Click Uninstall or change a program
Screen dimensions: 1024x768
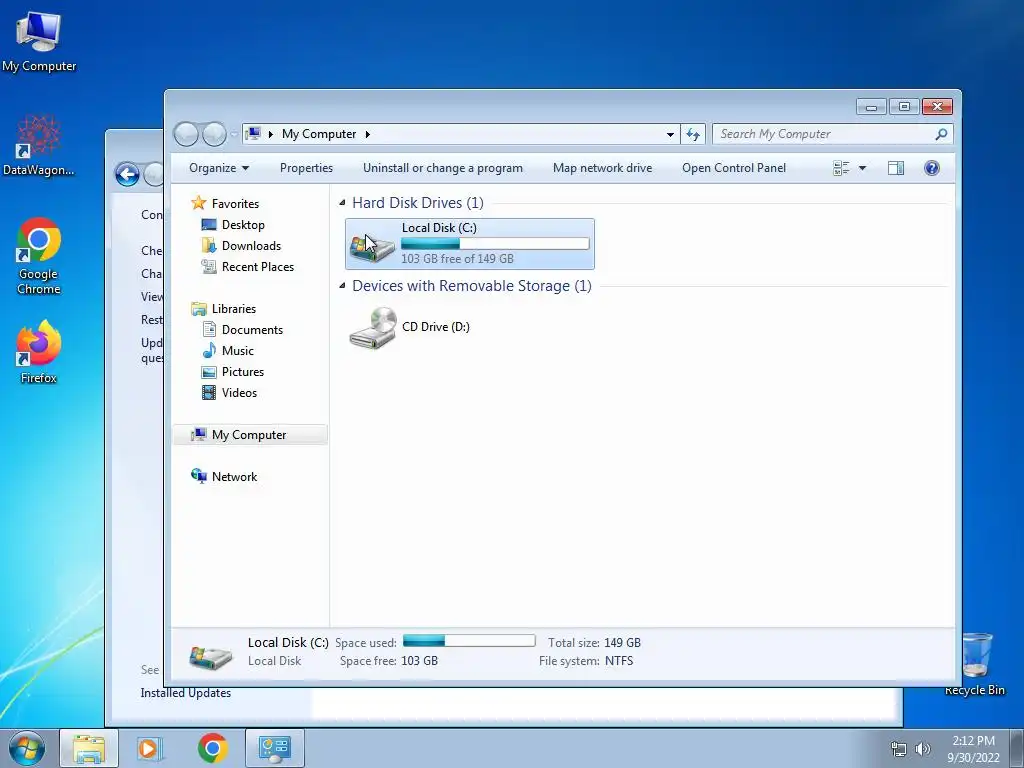coord(443,168)
